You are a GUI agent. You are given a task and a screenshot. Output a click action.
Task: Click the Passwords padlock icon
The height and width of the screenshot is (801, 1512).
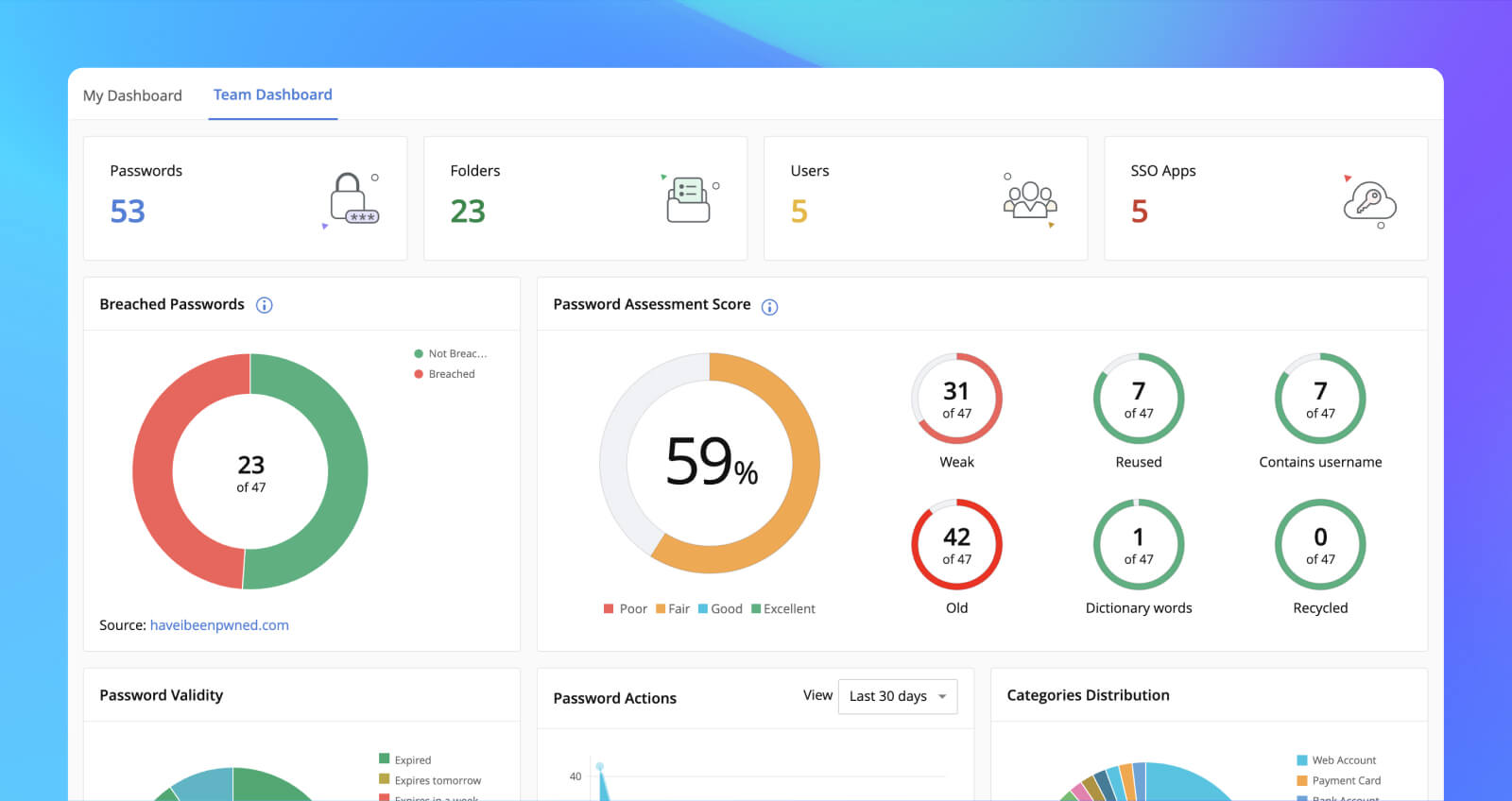(x=353, y=199)
